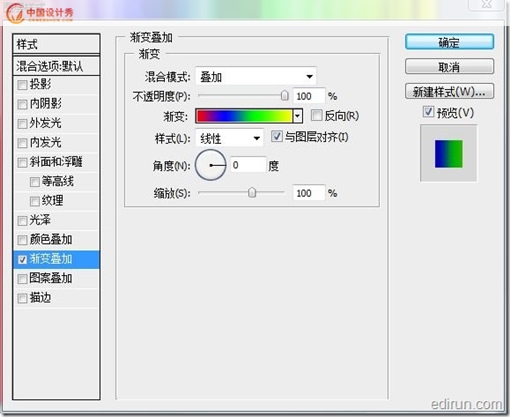Click the angle dial control
This screenshot has width=510, height=417.
[211, 165]
